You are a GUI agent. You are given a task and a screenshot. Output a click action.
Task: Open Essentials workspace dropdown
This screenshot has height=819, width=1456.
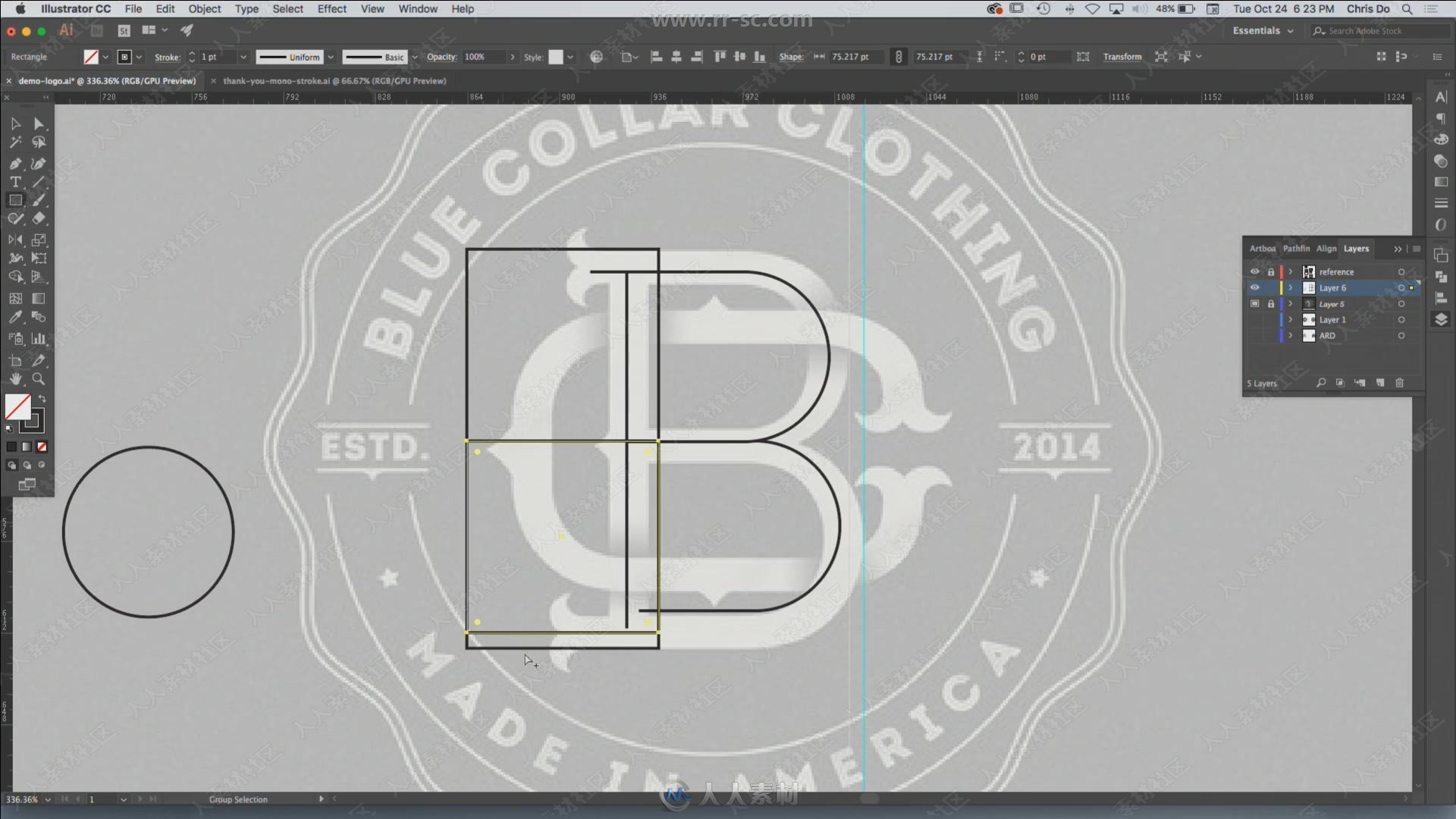click(x=1263, y=31)
